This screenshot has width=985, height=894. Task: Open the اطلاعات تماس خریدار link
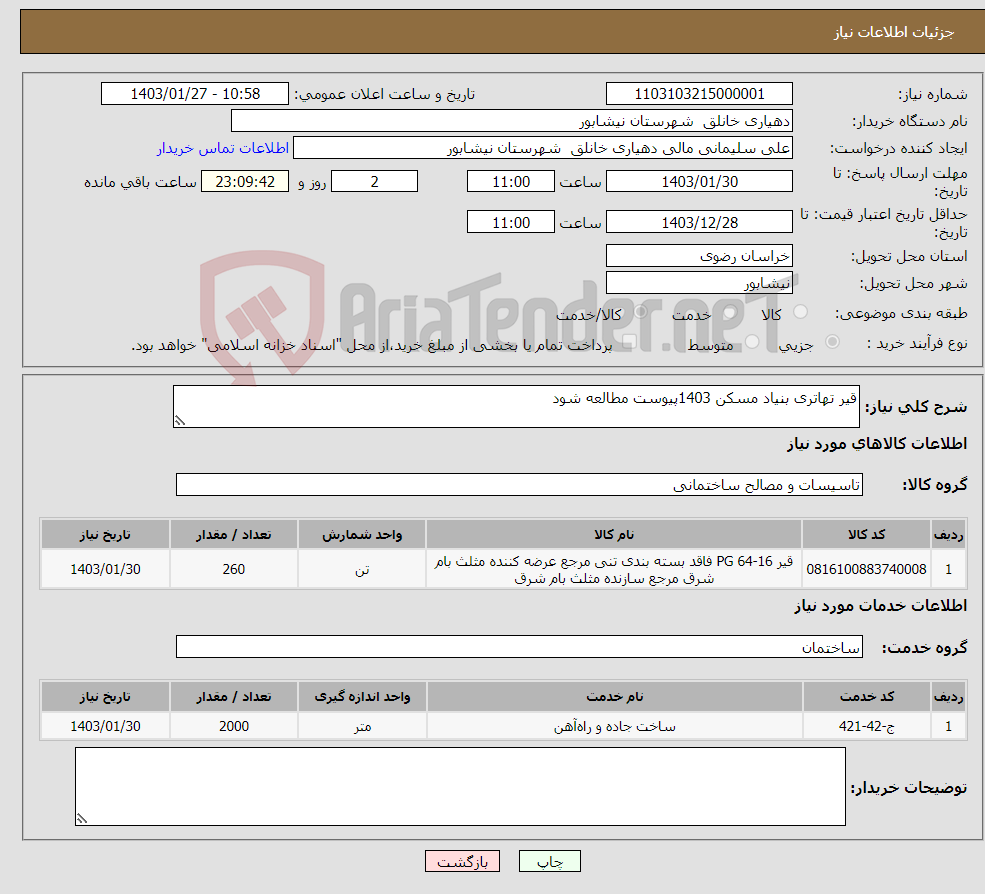point(222,148)
